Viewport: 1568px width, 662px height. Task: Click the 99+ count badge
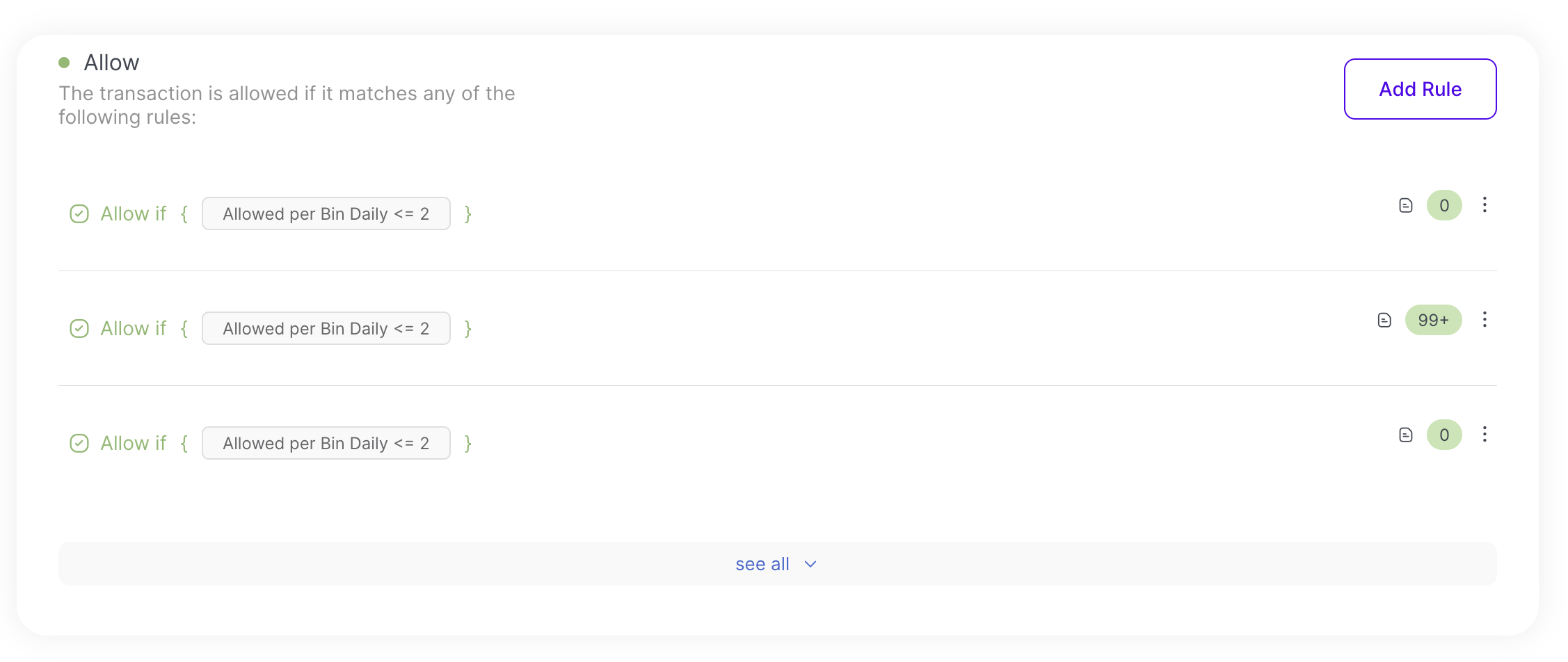[x=1433, y=320]
